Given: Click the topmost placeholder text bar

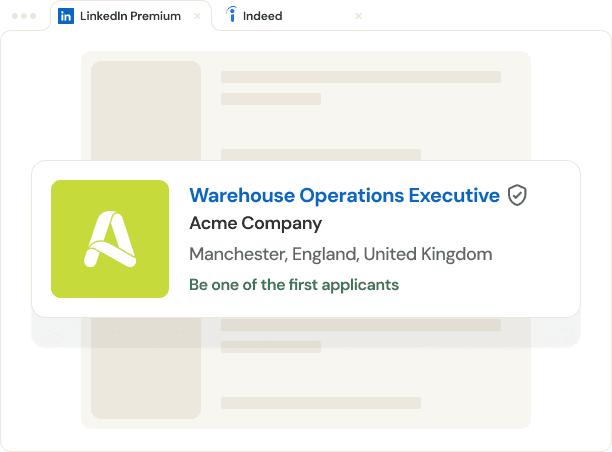Looking at the screenshot, I should [x=360, y=77].
